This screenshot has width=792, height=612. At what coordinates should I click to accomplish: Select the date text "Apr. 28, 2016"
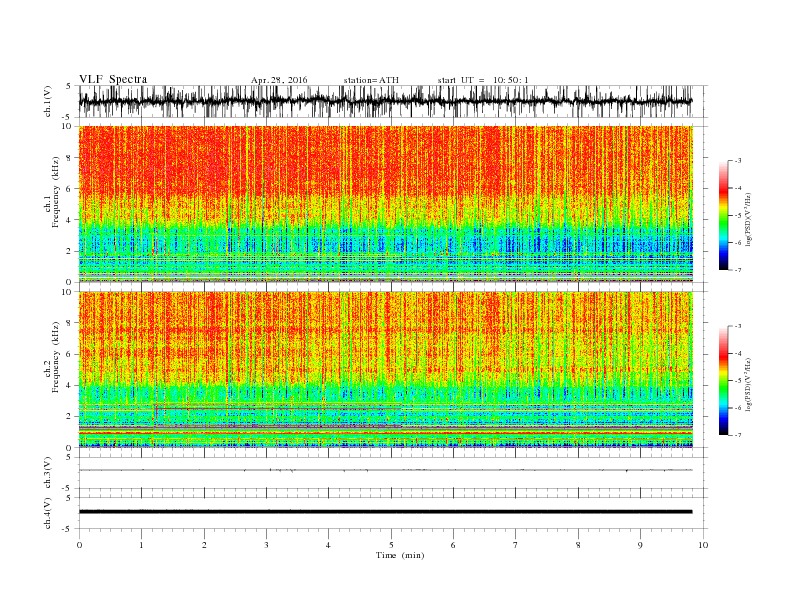click(279, 80)
